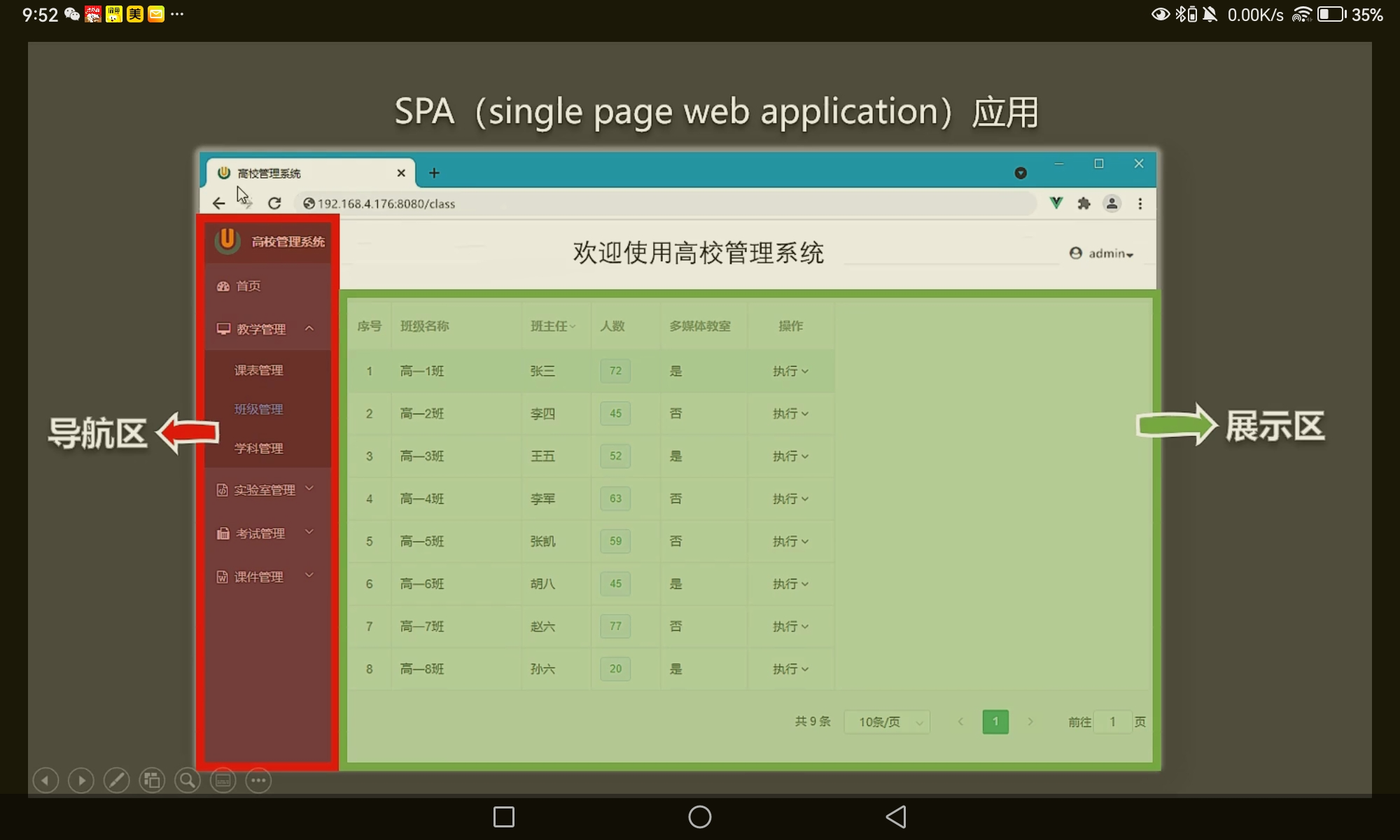Go to previous slide in presentation controls
The width and height of the screenshot is (1400, 840).
tap(45, 780)
